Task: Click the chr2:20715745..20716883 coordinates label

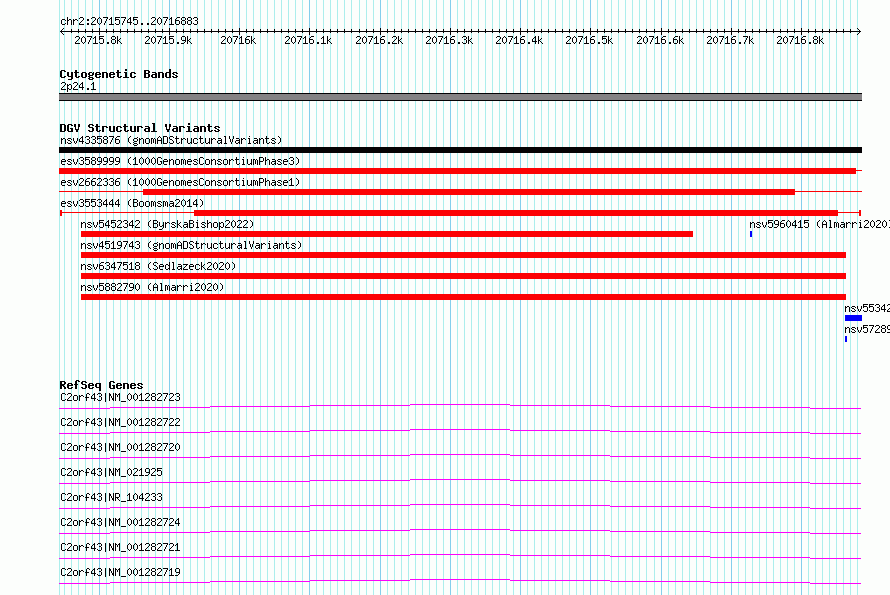Action: pyautogui.click(x=129, y=21)
